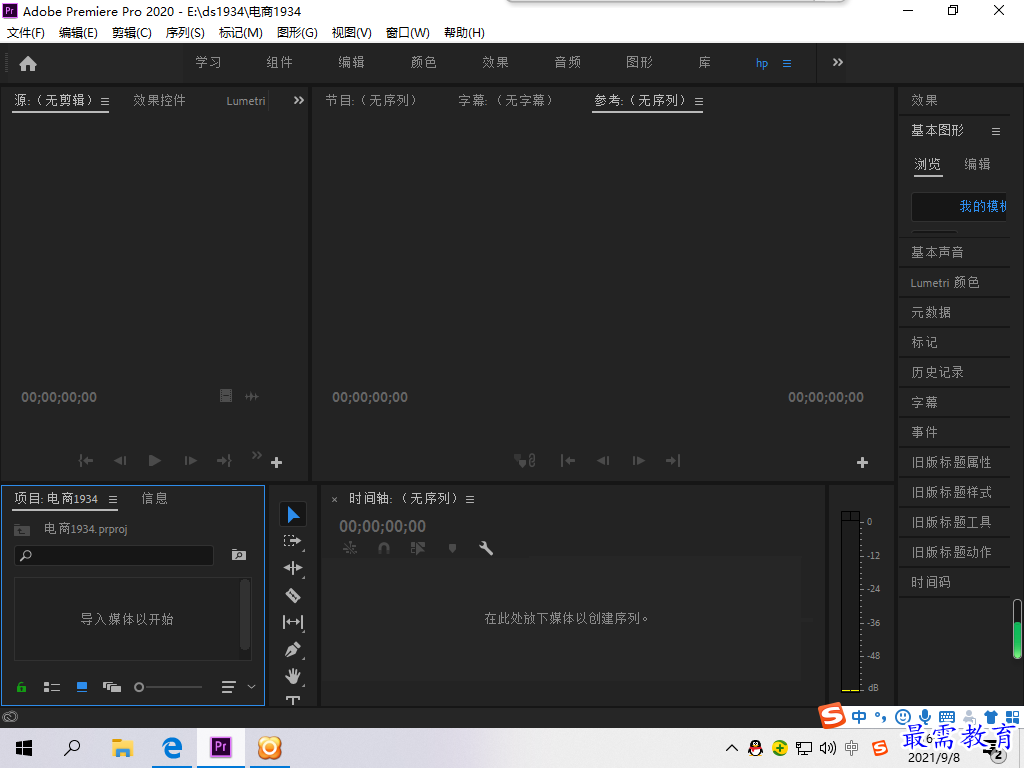Select the Ripple Edit tool
Viewport: 1024px width, 768px height.
pos(293,568)
